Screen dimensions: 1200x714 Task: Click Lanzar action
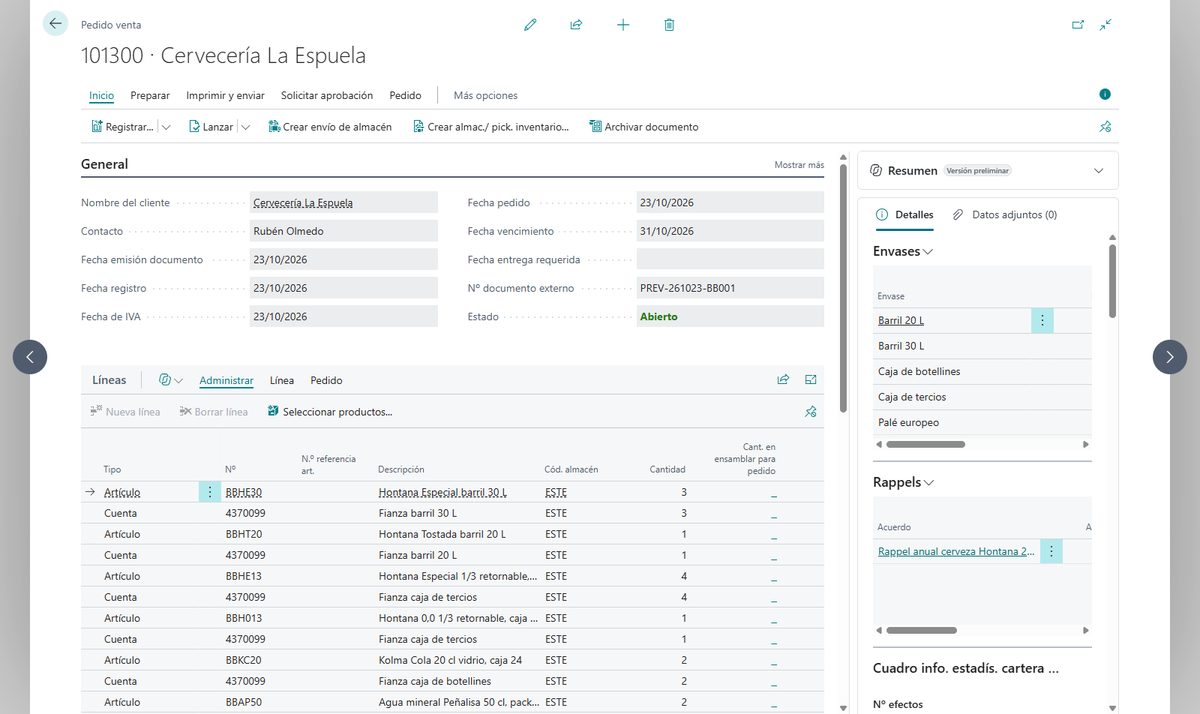[211, 127]
